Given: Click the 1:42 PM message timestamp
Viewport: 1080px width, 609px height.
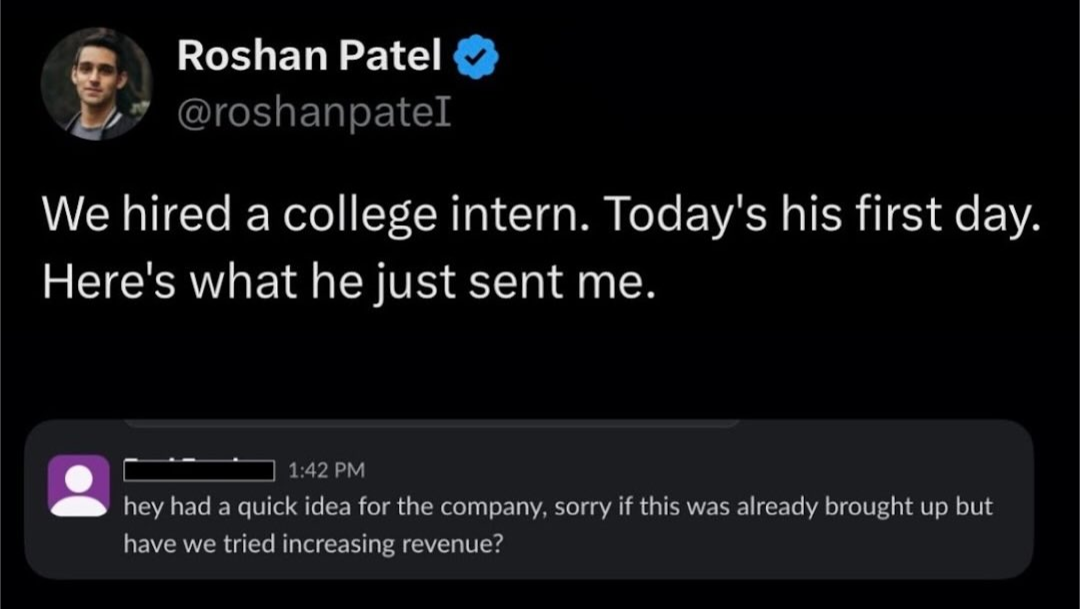Looking at the screenshot, I should click(326, 469).
